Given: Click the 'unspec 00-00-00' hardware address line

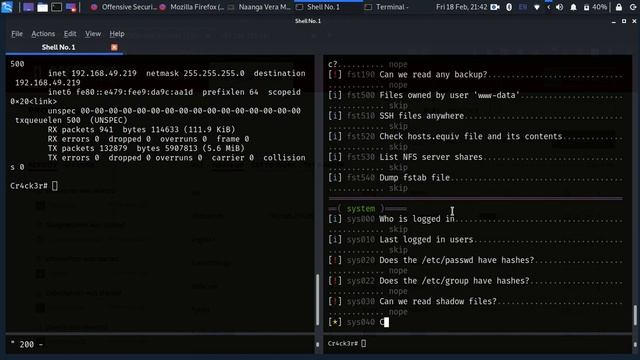Looking at the screenshot, I should [174, 111].
